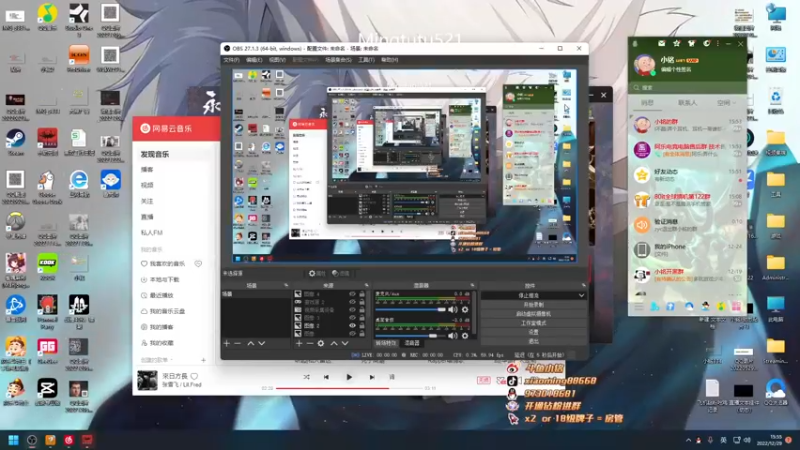Click 开始录制 button in OBS Controls

pos(533,305)
